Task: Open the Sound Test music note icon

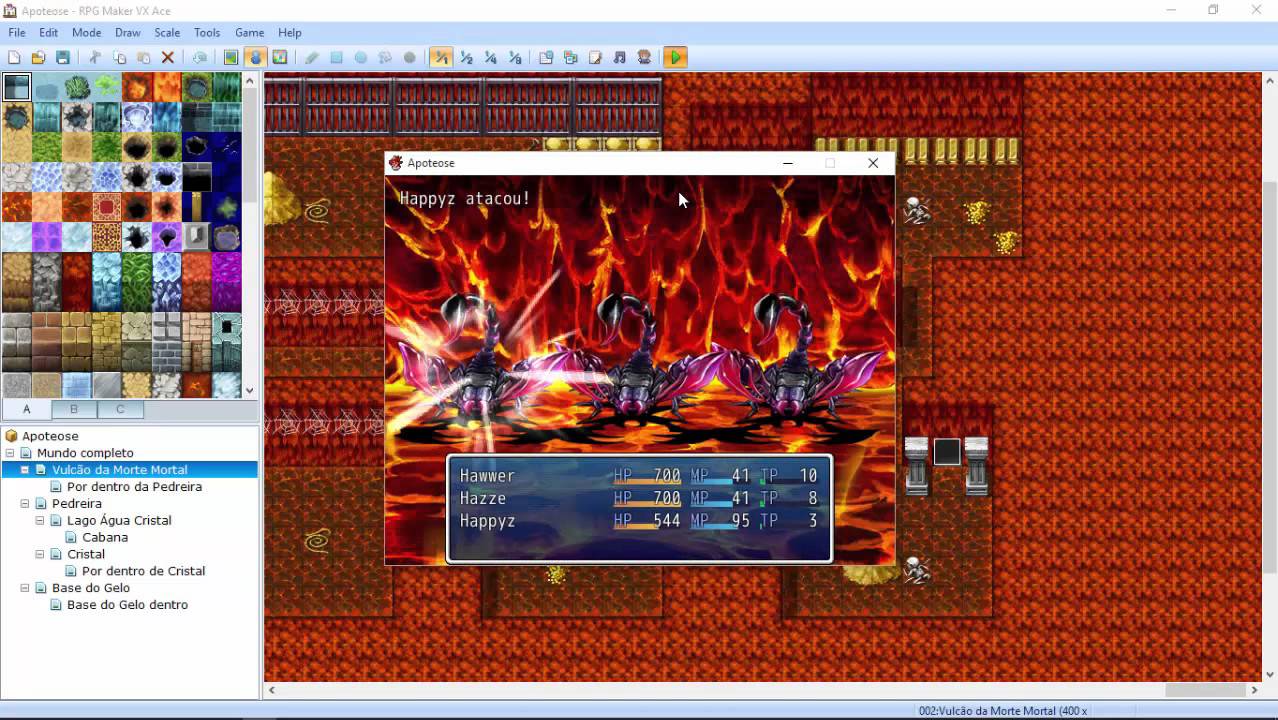Action: pos(619,57)
